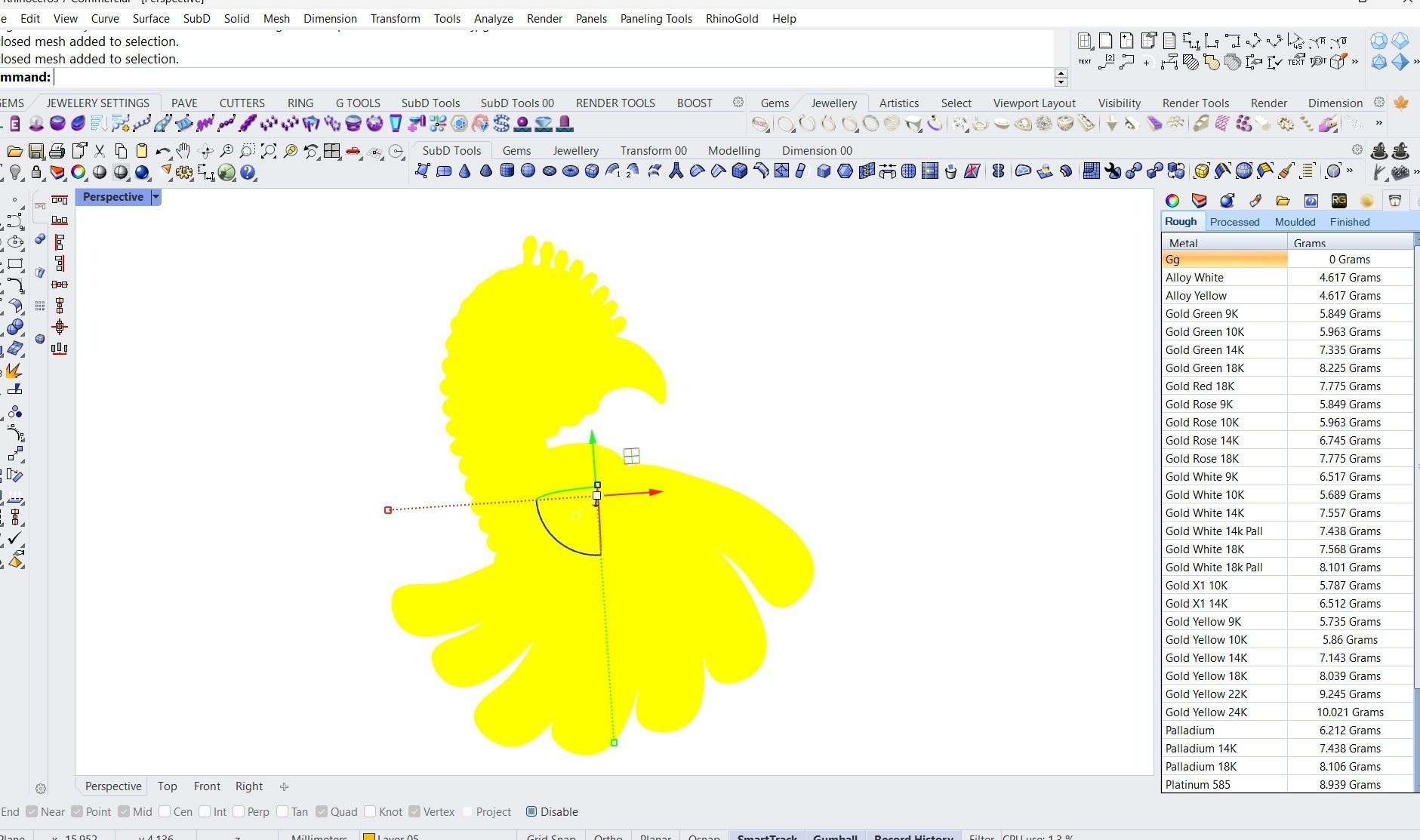Open the Paneling Tools menu
Screen dimensions: 1420x840
(x=656, y=18)
